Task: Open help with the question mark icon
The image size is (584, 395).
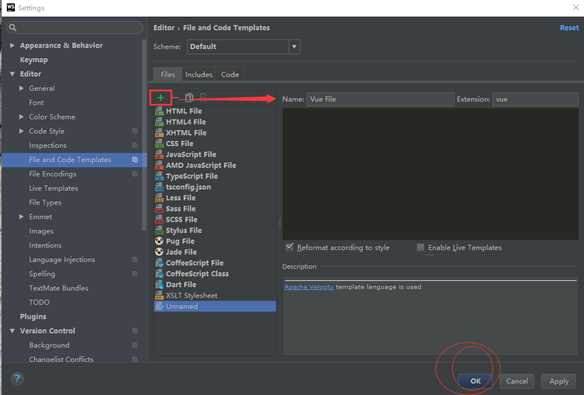Action: tap(17, 379)
